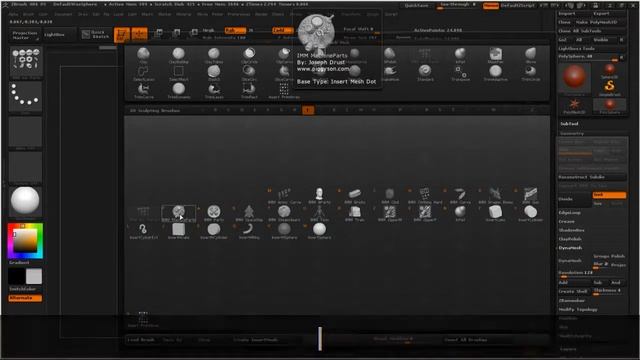Pick the SnakeHook brush
640x360 pixels.
click(x=390, y=73)
